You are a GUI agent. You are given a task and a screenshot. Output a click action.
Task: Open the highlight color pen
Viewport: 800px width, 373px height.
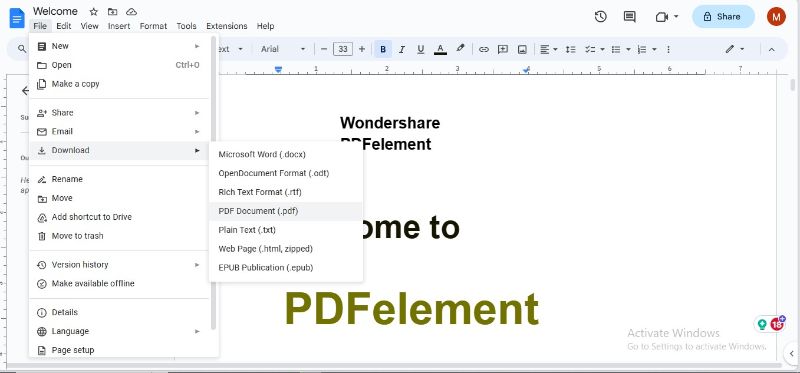coord(460,48)
